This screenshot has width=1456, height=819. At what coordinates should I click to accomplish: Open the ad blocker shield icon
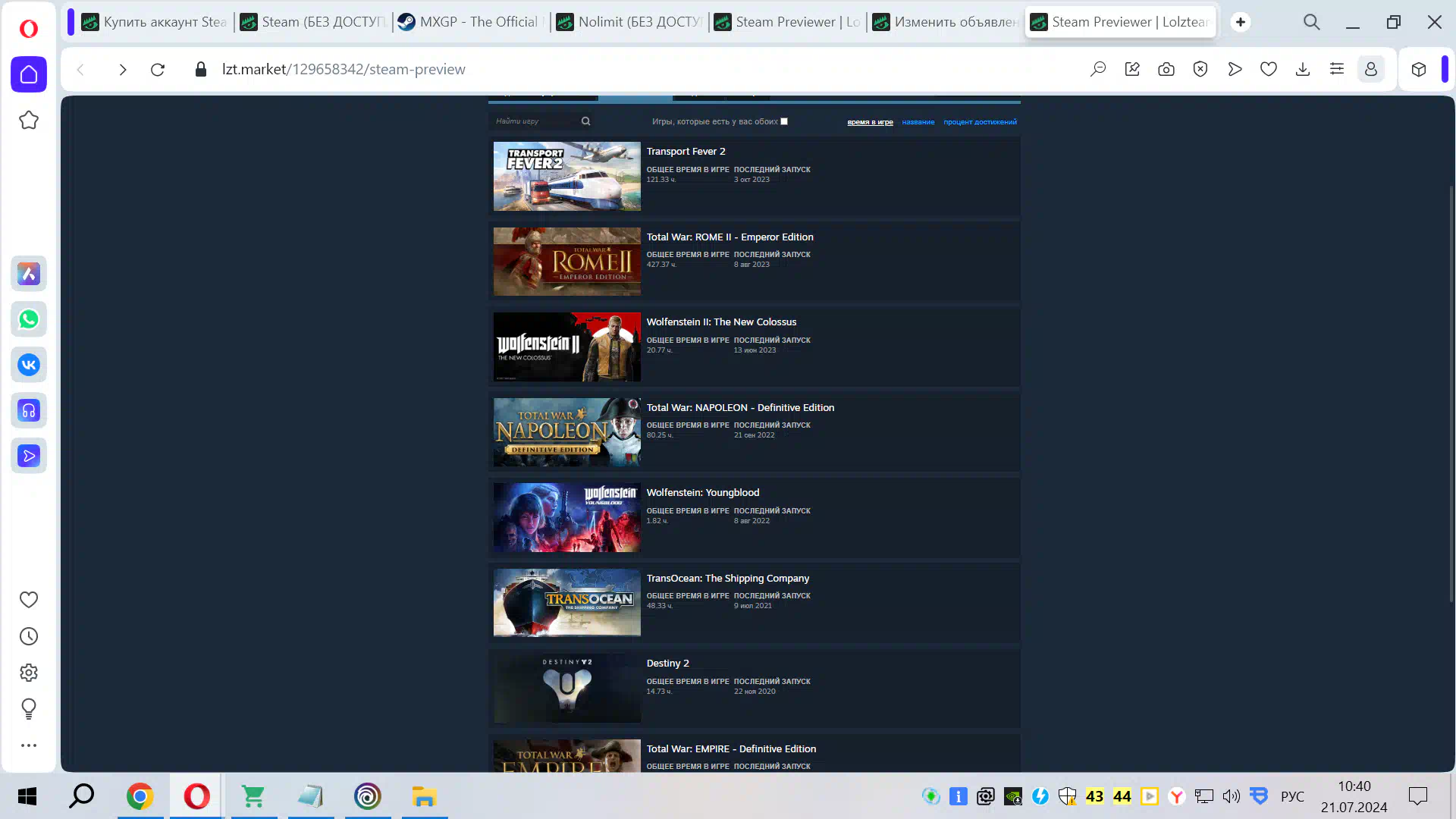1200,70
